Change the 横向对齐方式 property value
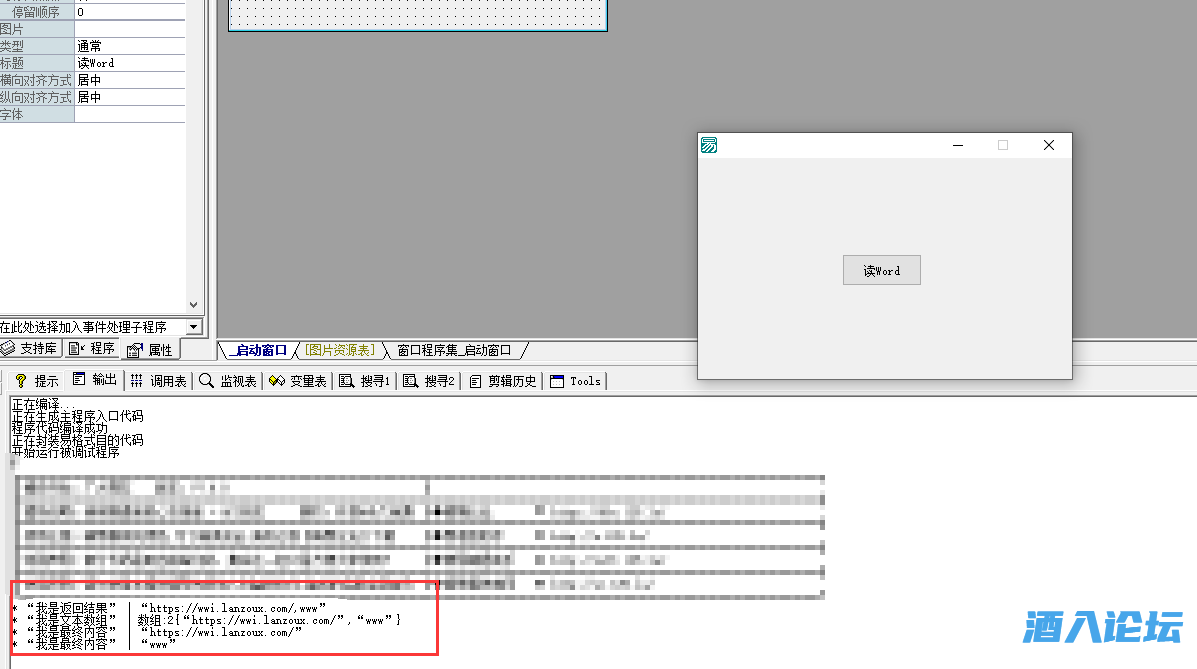Screen dimensions: 1197x669 [x=130, y=80]
